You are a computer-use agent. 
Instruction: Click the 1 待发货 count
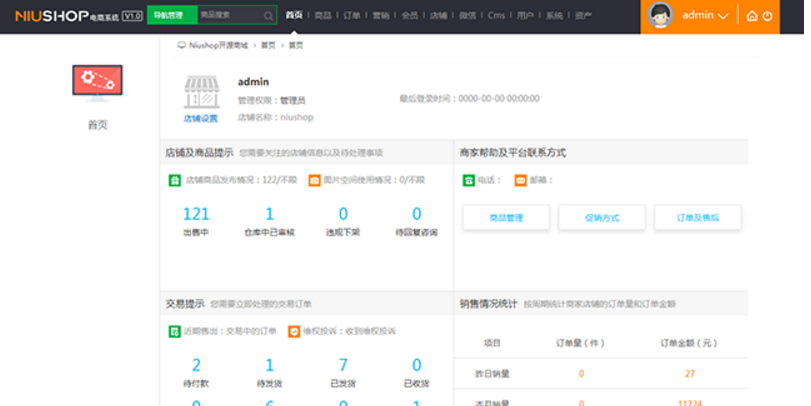coord(269,365)
